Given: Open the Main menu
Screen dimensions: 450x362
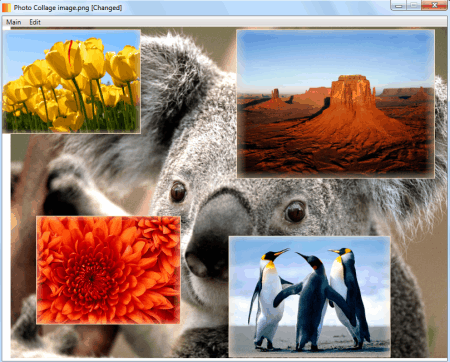Looking at the screenshot, I should tap(14, 22).
